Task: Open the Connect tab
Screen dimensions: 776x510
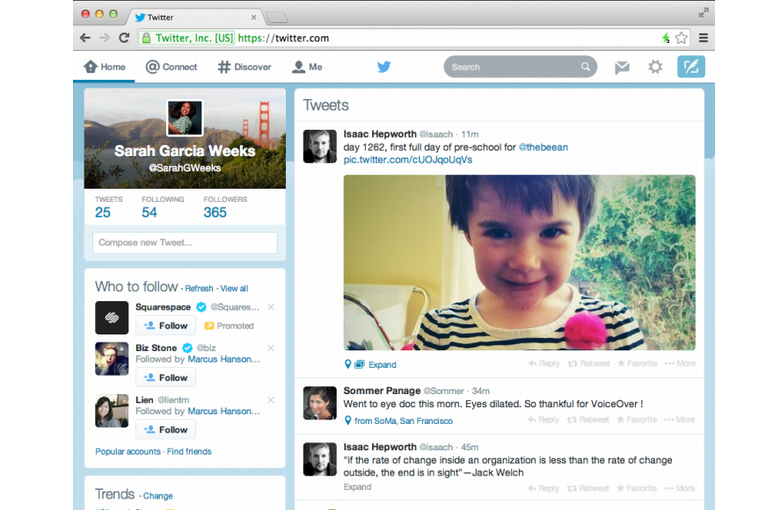Action: [x=171, y=67]
